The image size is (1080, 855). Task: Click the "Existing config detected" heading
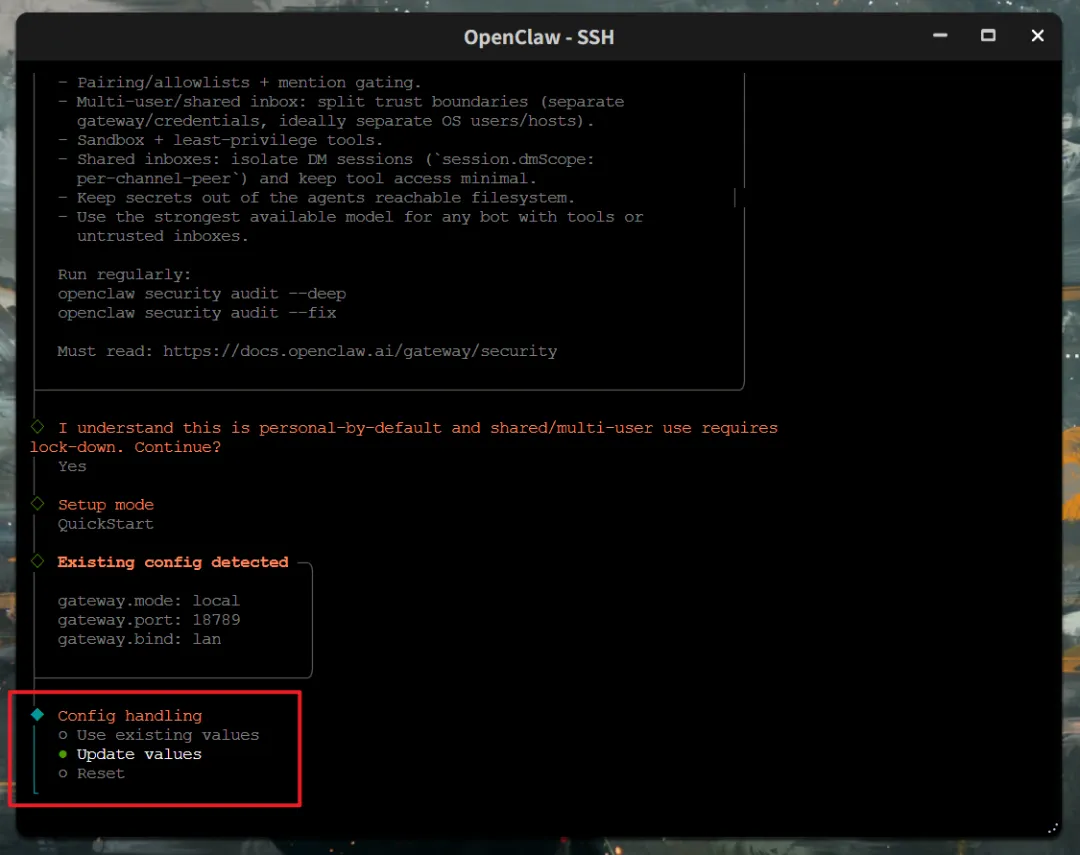coord(173,562)
